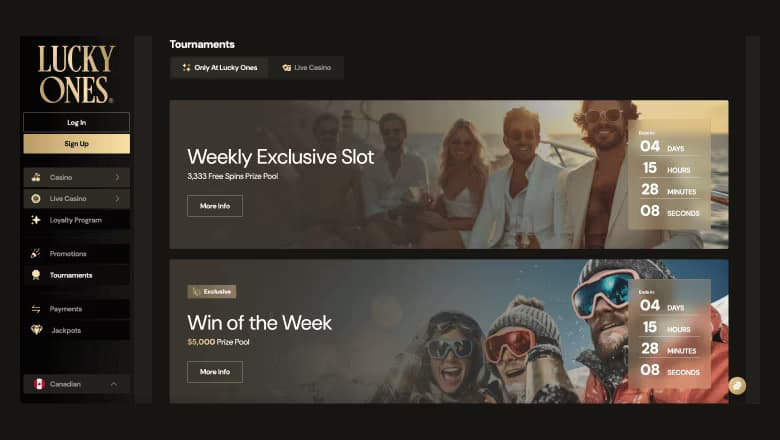
Task: Click the Casino cherries icon in sidebar
Action: pyautogui.click(x=36, y=177)
